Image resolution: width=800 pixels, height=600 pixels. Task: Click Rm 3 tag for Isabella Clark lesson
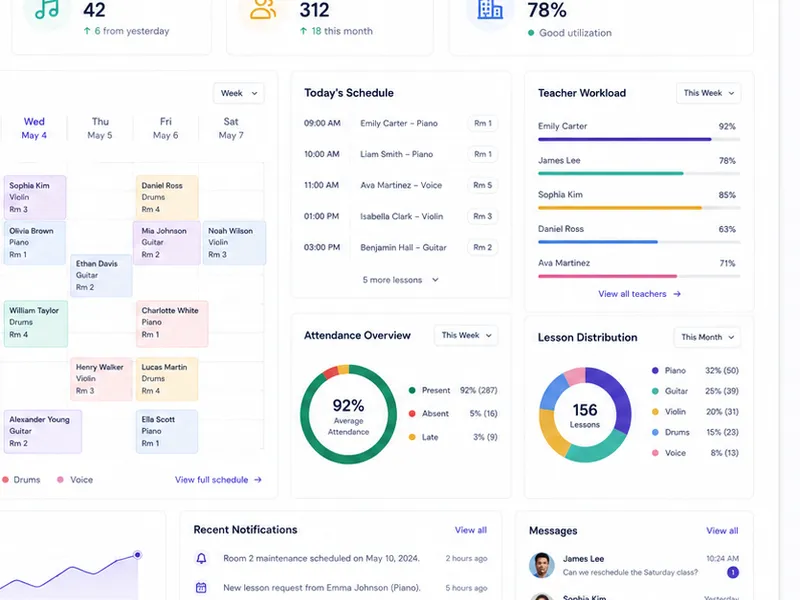click(x=483, y=216)
